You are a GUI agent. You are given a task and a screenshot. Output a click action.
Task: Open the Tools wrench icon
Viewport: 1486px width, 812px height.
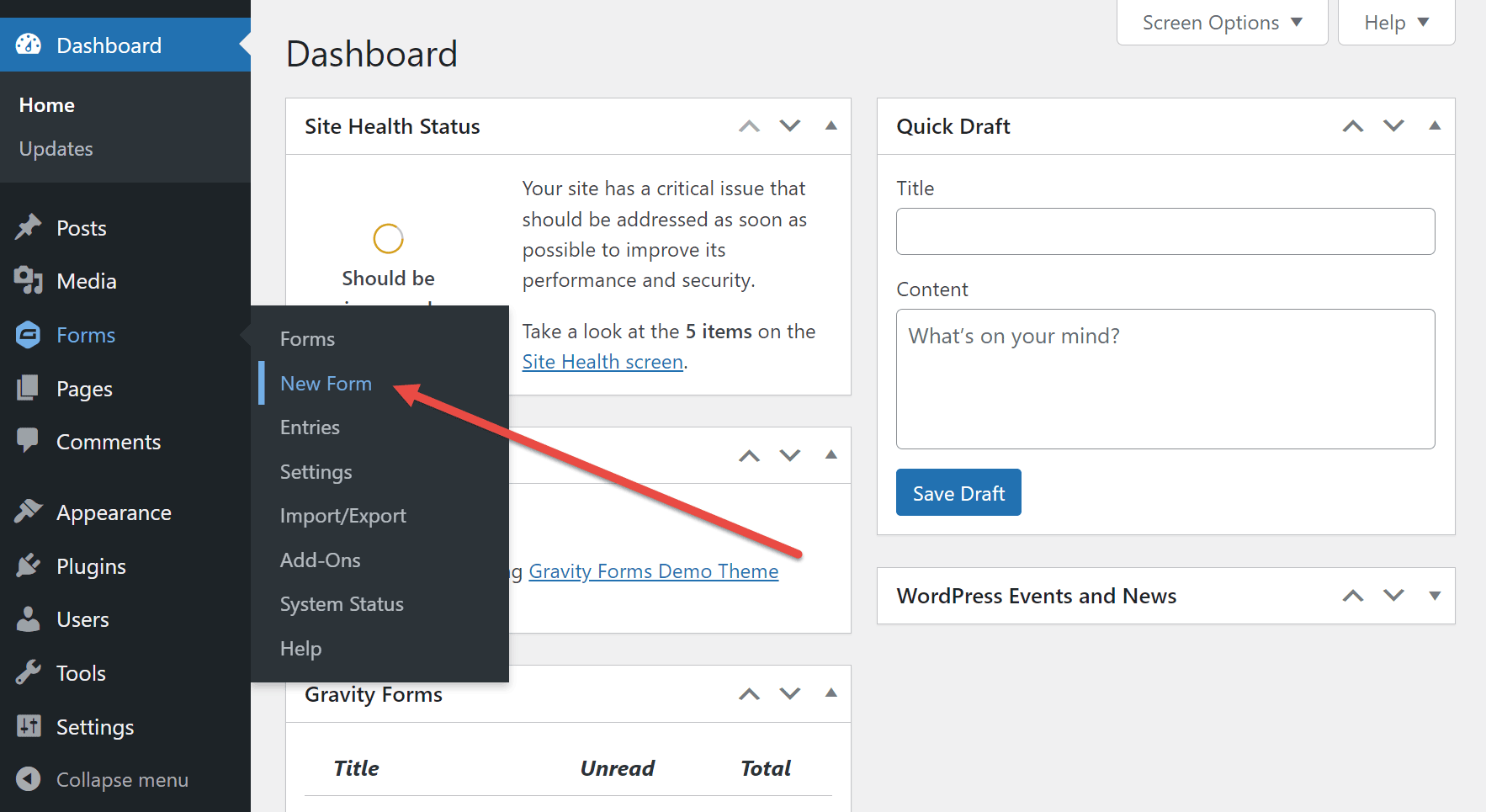point(28,672)
